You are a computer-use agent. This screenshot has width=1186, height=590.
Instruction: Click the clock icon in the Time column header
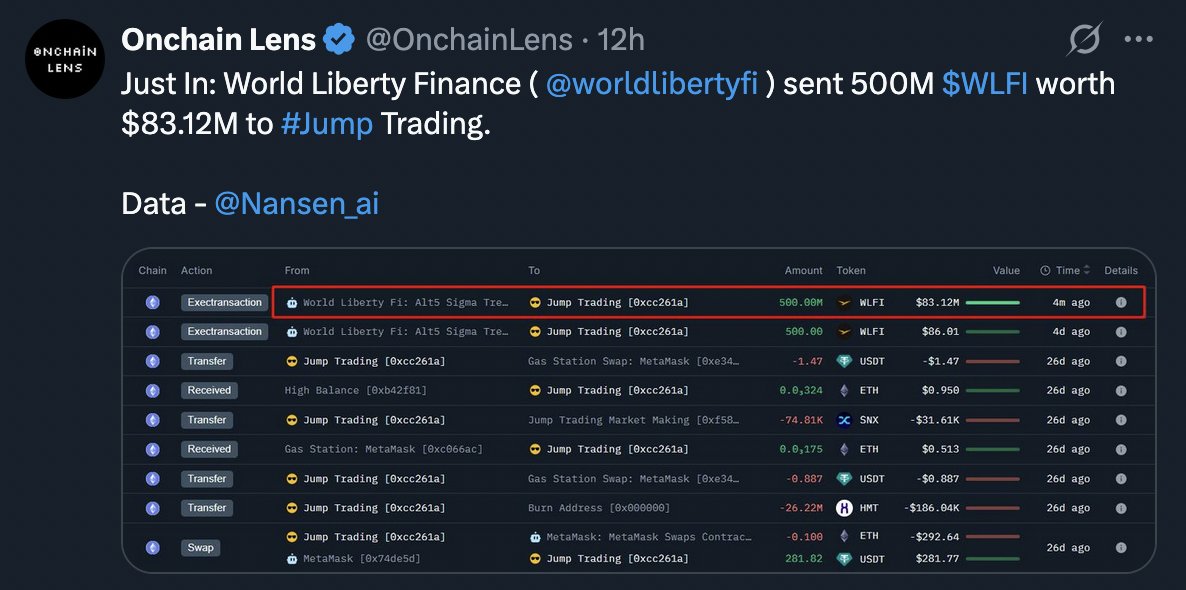point(1046,270)
